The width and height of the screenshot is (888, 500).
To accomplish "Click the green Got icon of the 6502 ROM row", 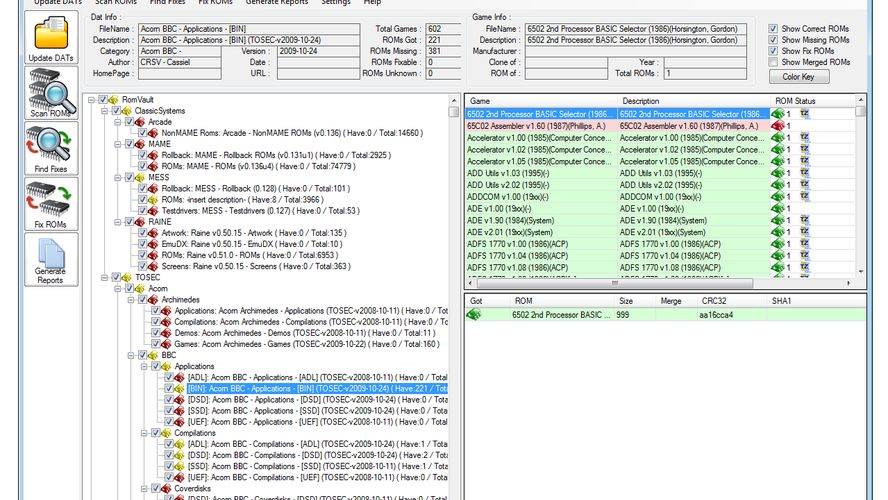I will coord(474,315).
